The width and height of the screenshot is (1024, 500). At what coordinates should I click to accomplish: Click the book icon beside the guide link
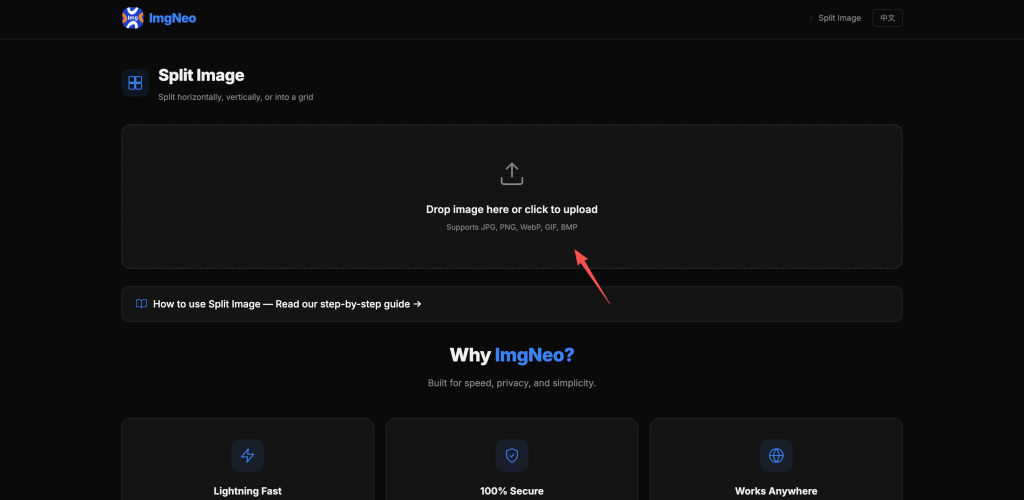click(141, 304)
